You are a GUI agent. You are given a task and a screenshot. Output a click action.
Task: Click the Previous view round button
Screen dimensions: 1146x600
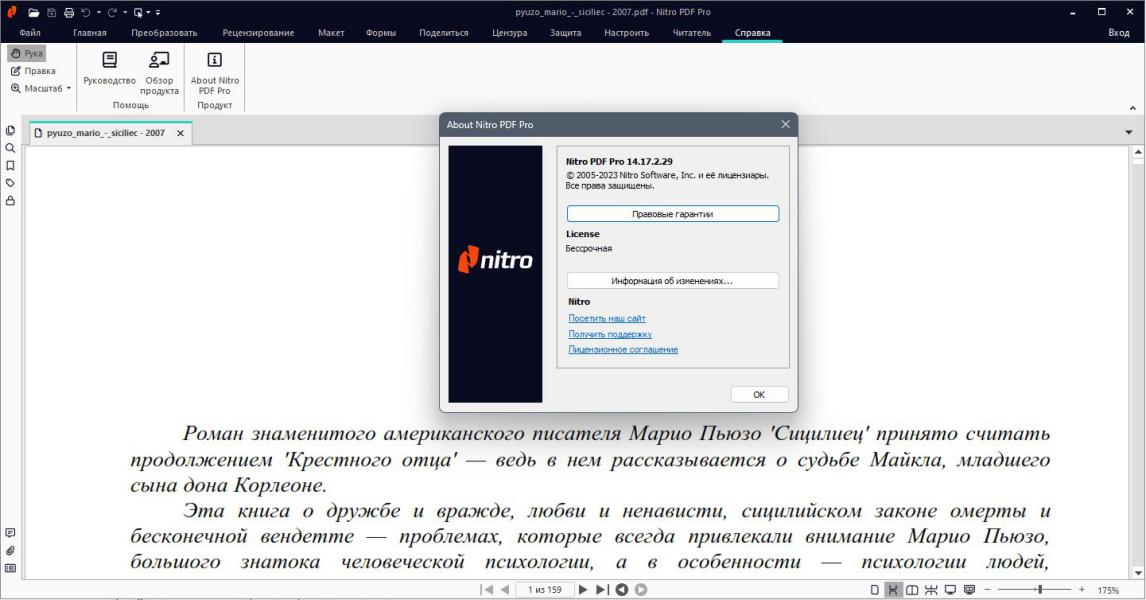click(622, 590)
